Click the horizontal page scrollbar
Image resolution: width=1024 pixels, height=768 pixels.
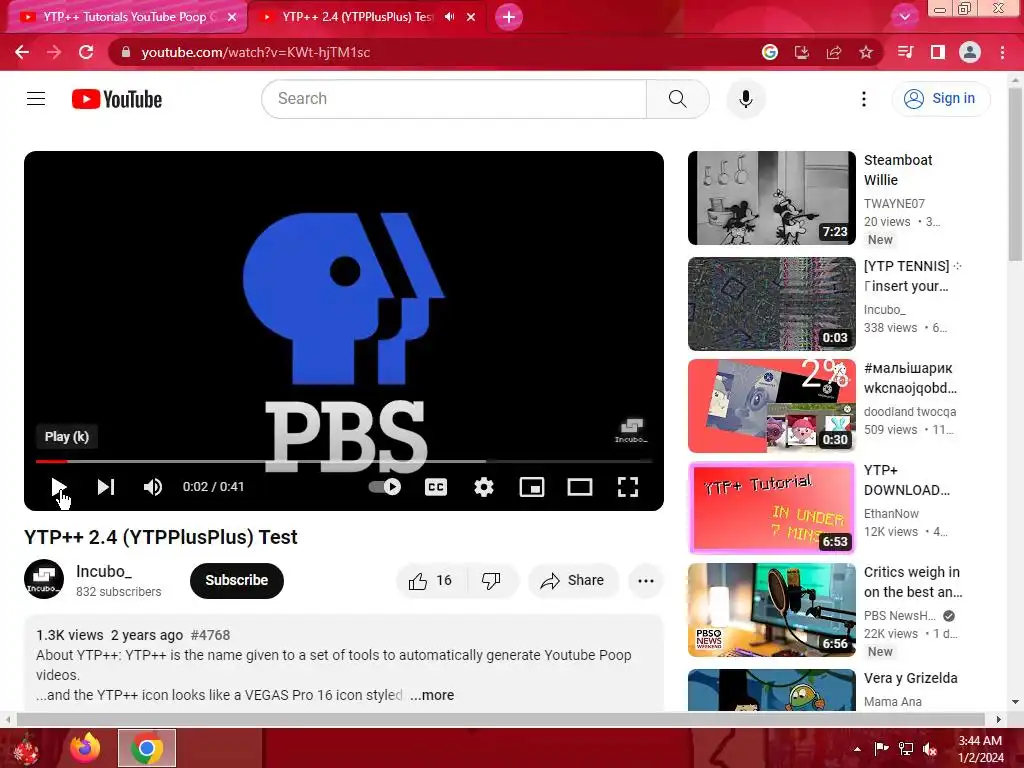(x=502, y=719)
